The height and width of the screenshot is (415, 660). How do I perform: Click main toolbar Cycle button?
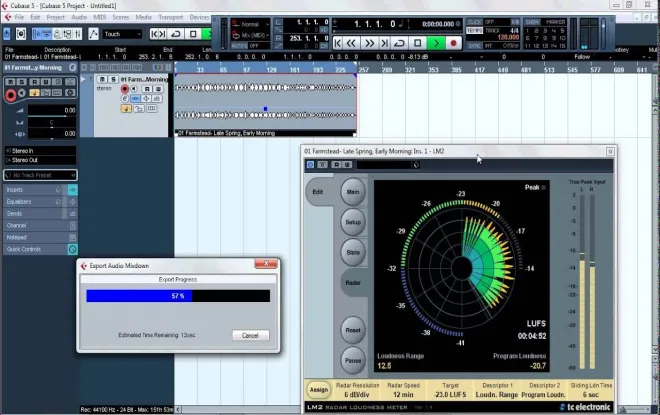(176, 34)
